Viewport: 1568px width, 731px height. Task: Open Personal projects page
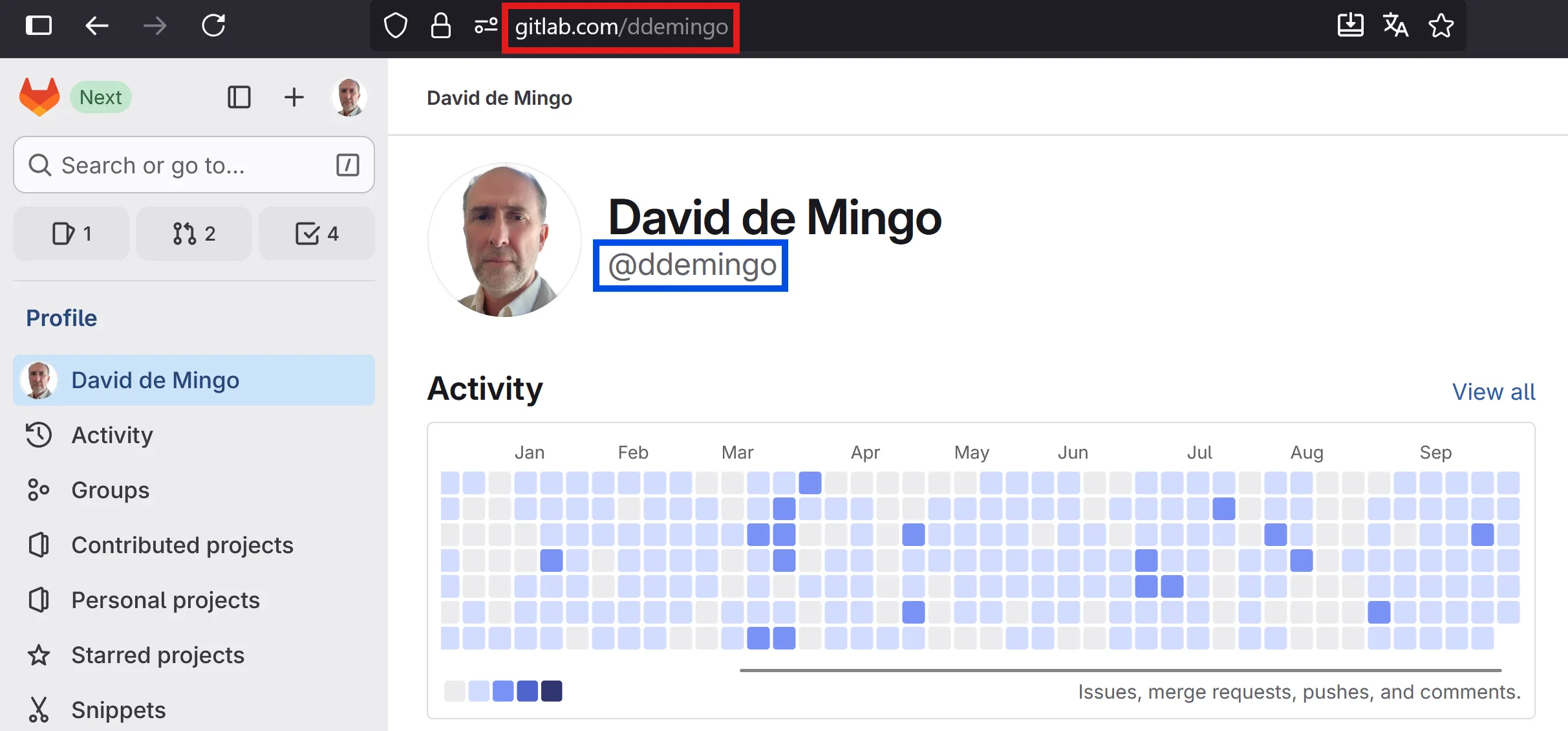165,600
